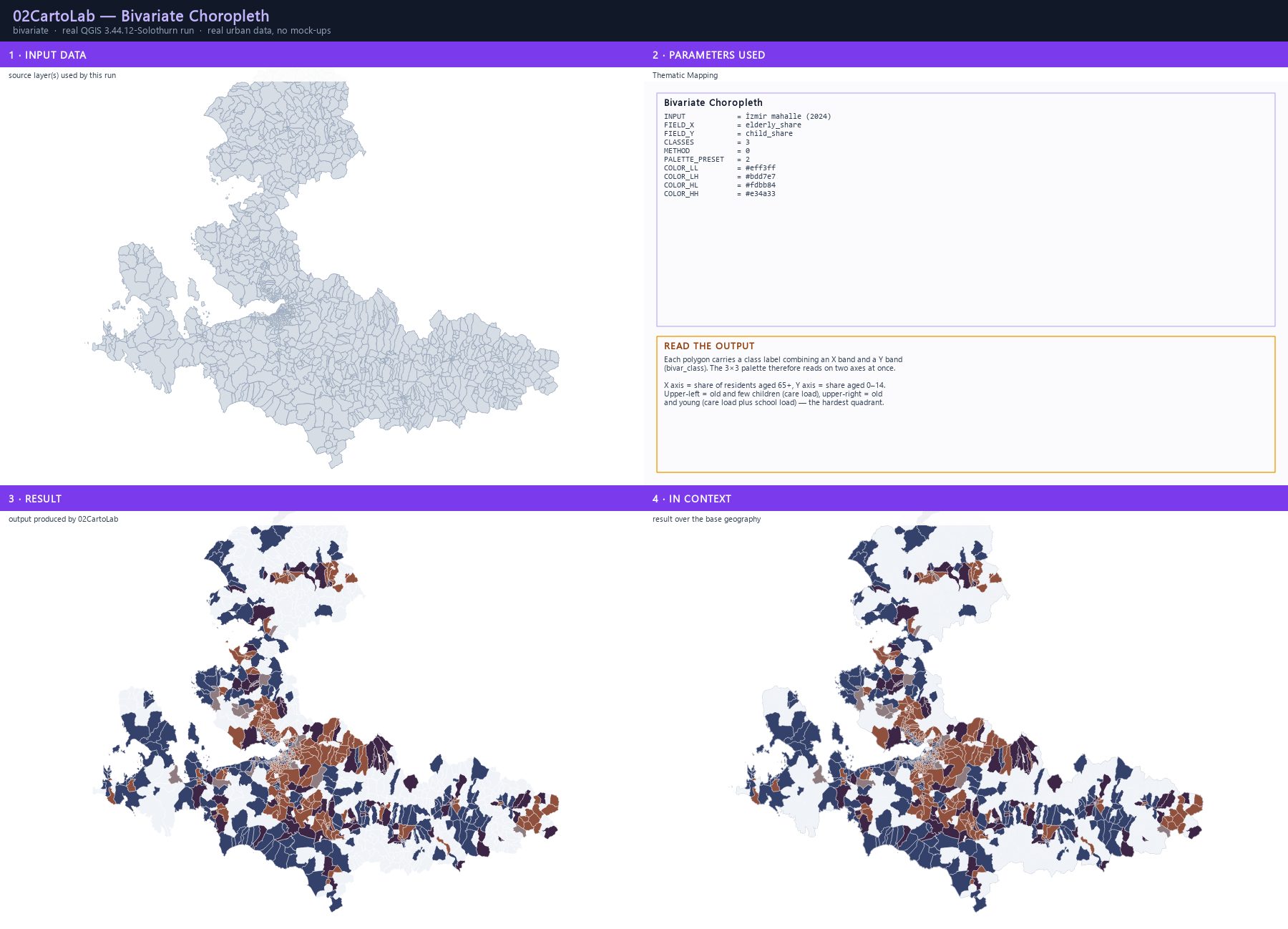This screenshot has width=1288, height=929.
Task: Click 'result over the base geography' caption
Action: click(706, 519)
